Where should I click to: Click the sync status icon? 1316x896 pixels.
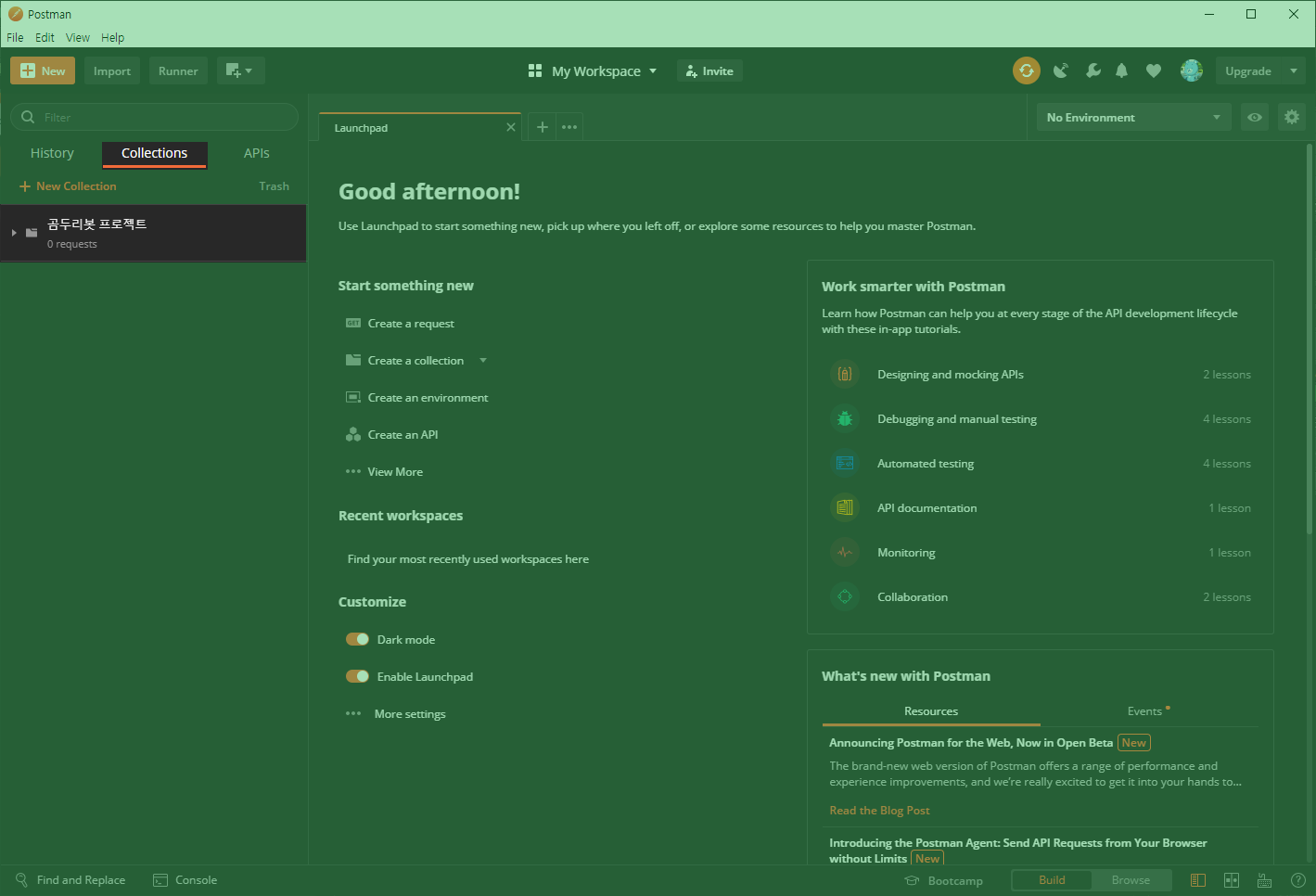[x=1027, y=70]
